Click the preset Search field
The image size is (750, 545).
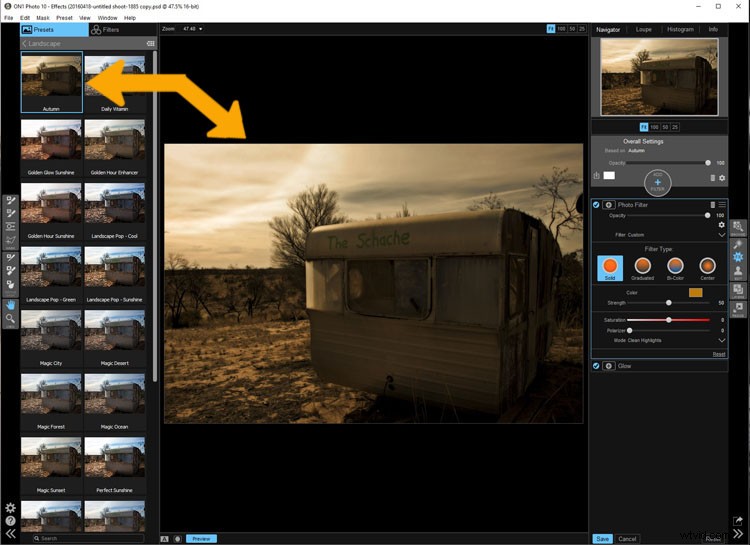pyautogui.click(x=88, y=539)
